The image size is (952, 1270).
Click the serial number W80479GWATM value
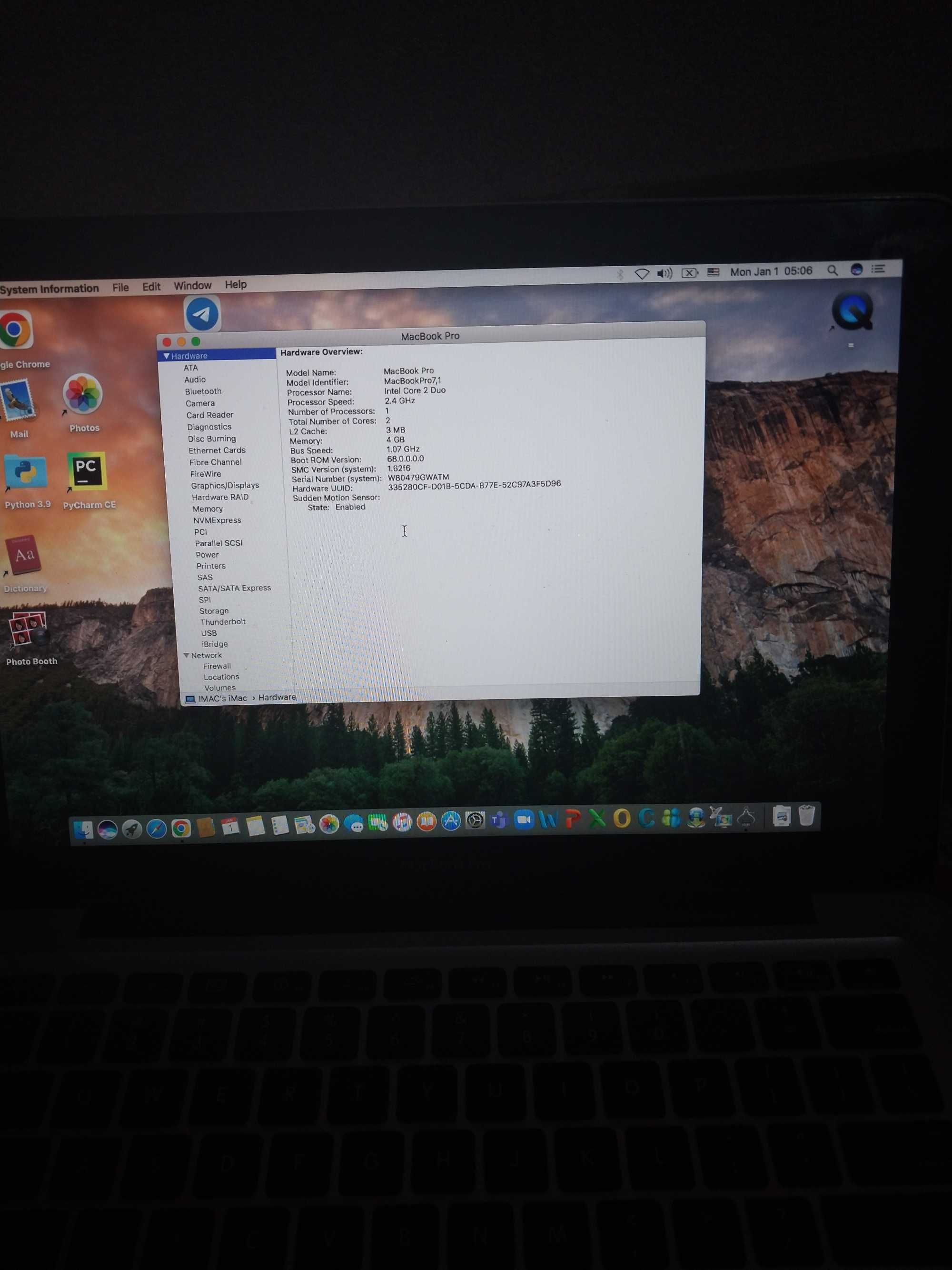[x=418, y=478]
